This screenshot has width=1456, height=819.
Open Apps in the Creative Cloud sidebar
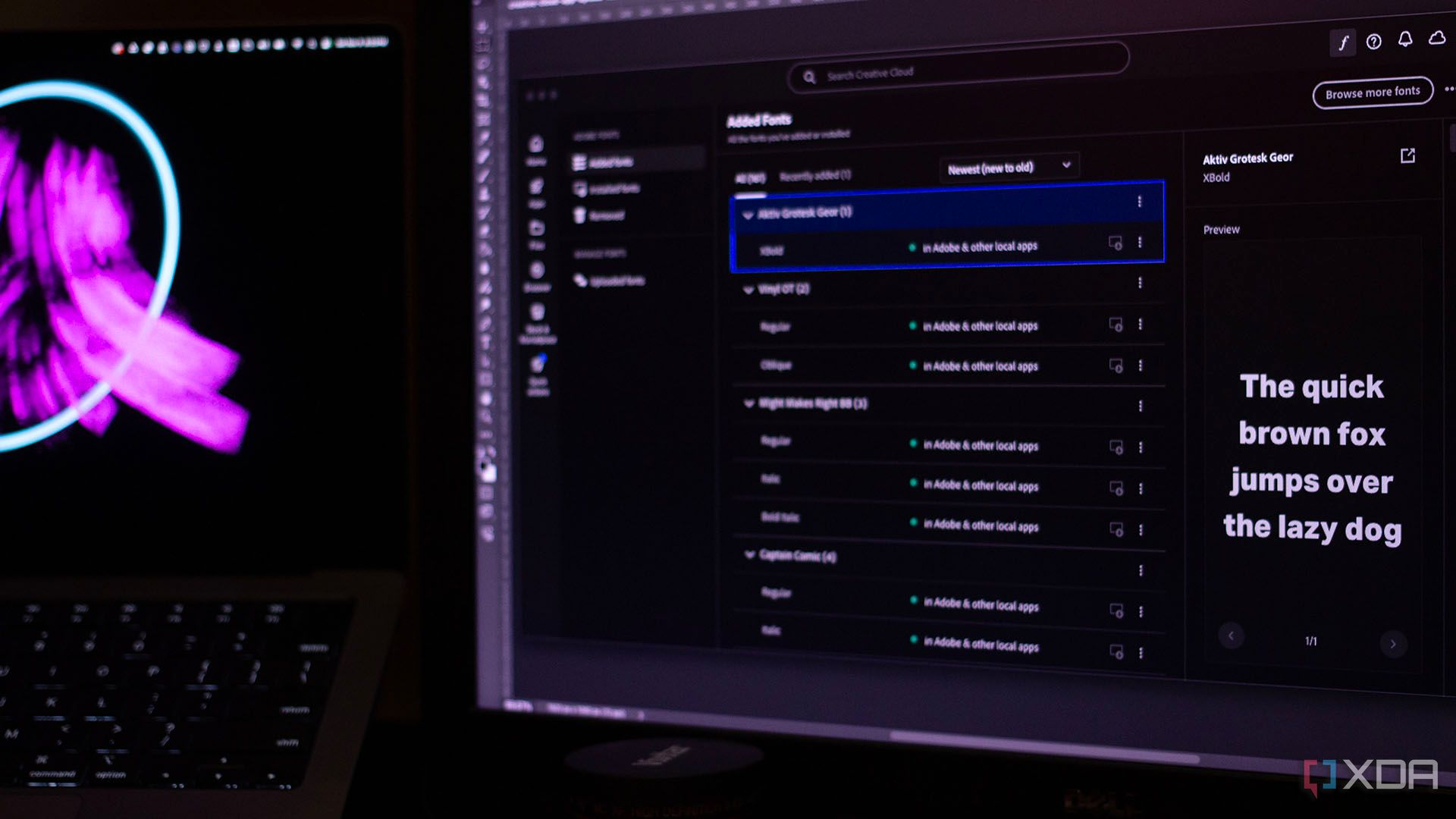coord(536,193)
